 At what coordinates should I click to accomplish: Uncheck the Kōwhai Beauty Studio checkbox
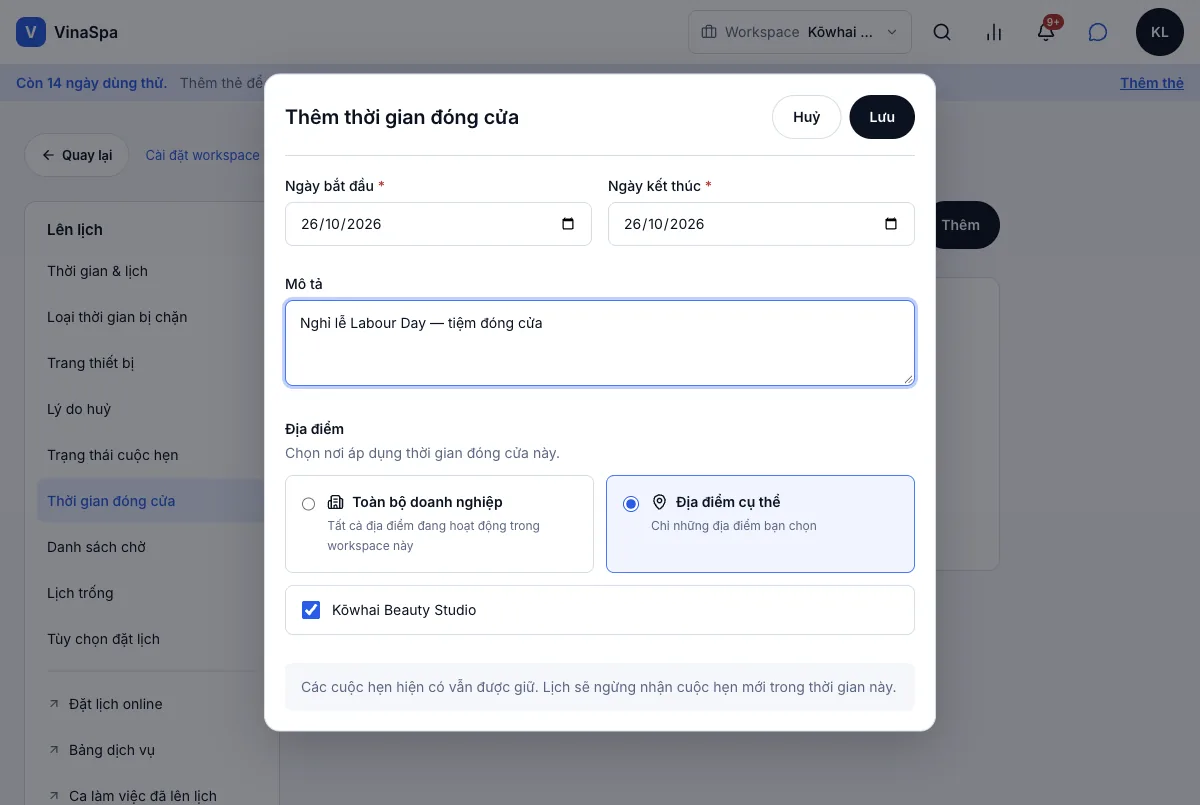(x=311, y=610)
